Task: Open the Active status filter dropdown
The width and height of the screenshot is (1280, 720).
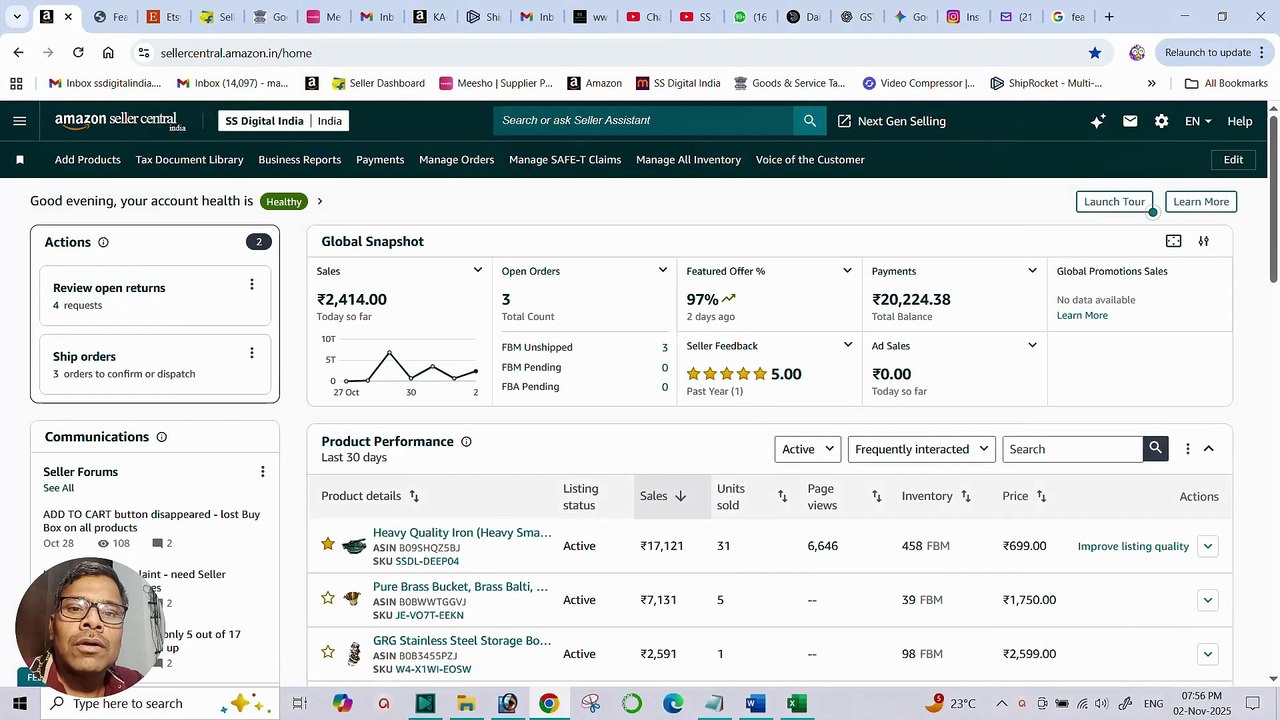Action: click(807, 449)
